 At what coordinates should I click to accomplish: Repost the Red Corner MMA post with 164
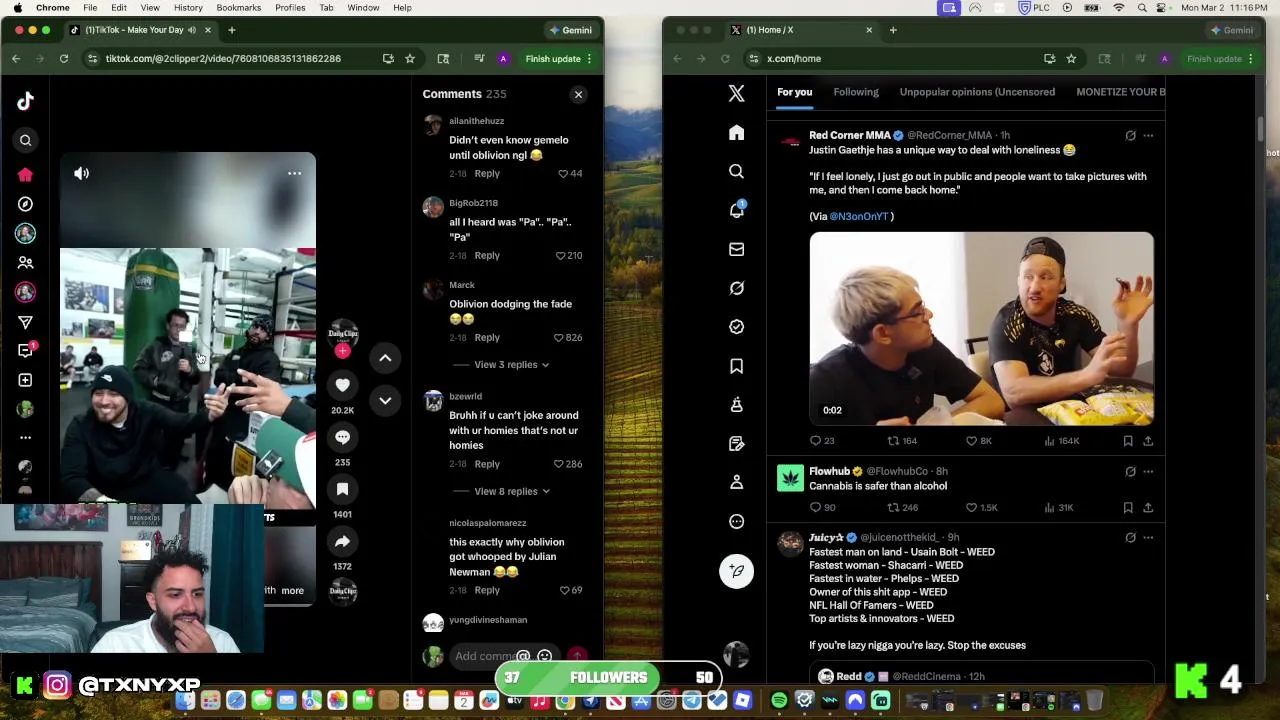click(902, 441)
